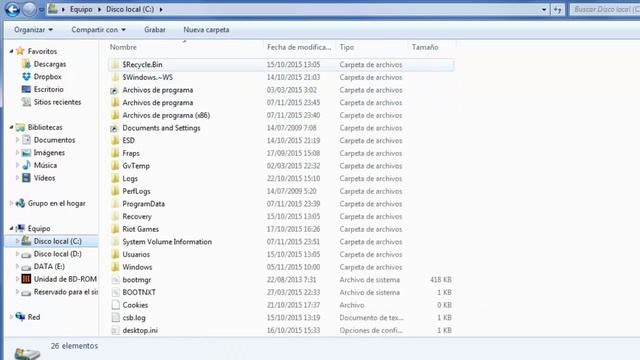Select the Favoritos star icon
The image size is (640, 360).
(x=20, y=51)
